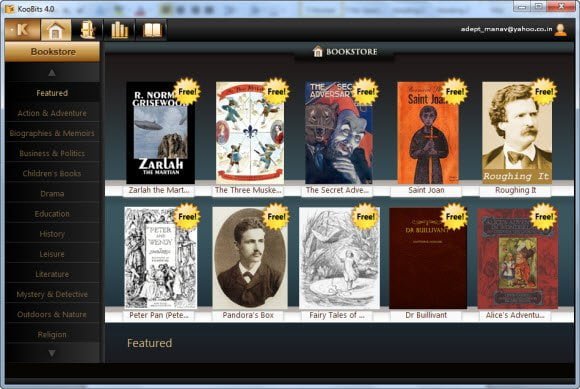
Task: Select the Literature category
Action: pyautogui.click(x=53, y=274)
